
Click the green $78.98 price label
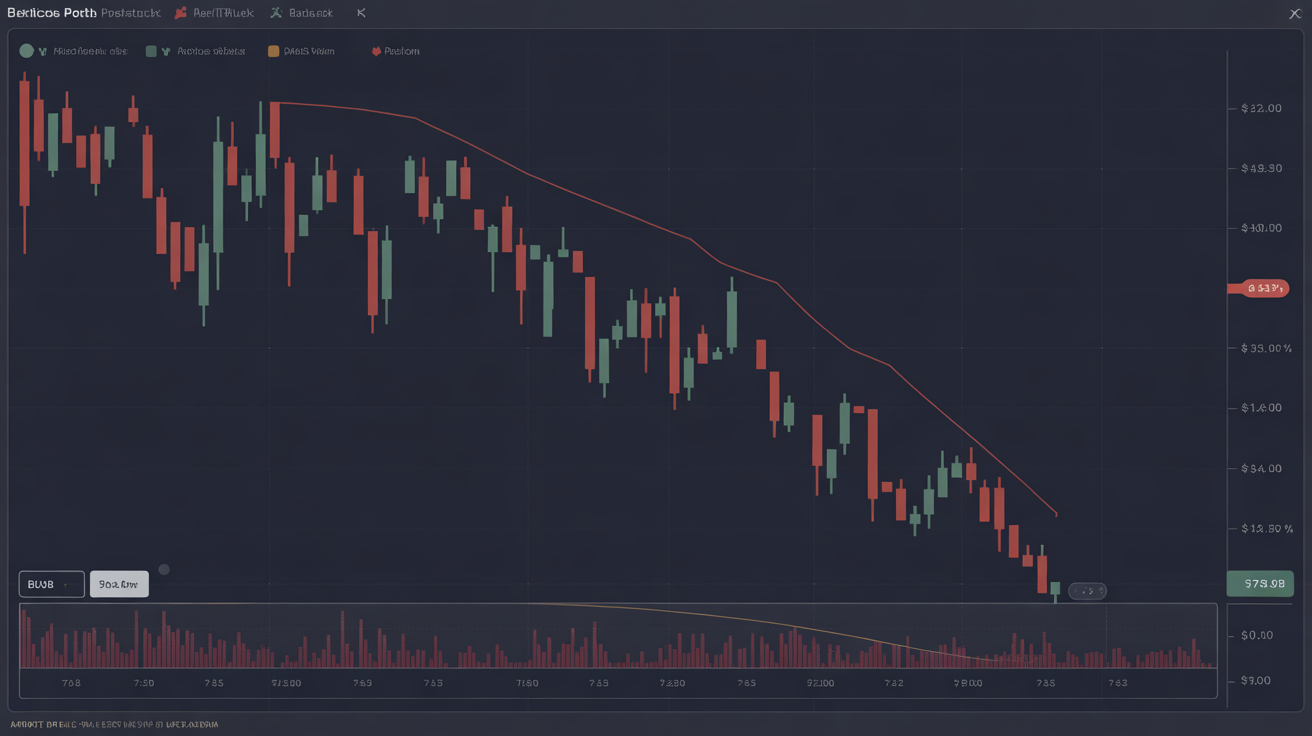[1260, 584]
